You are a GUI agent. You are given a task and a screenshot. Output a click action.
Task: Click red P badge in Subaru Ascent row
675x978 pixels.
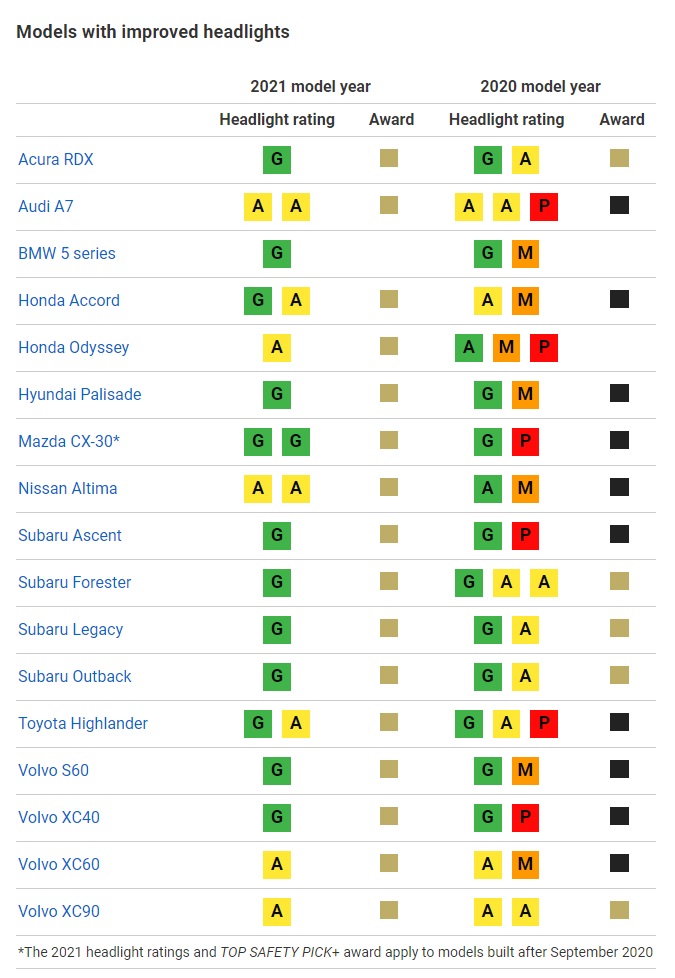click(525, 535)
